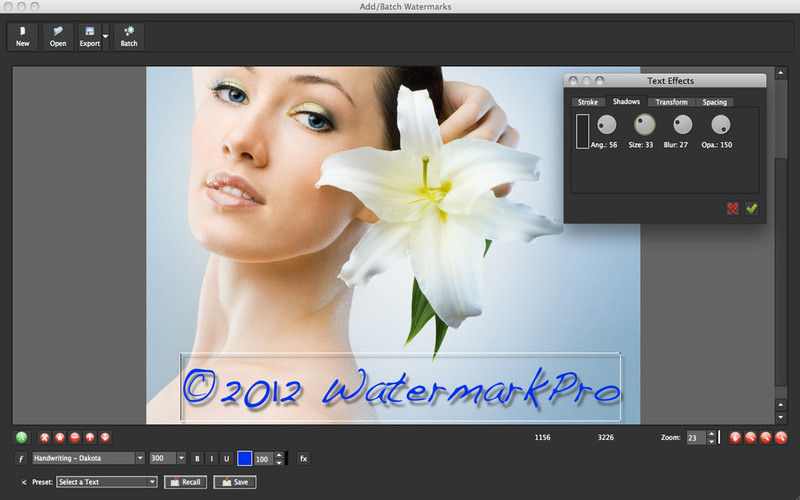Click the red star icon
Image resolution: width=800 pixels, height=500 pixels.
click(60, 437)
